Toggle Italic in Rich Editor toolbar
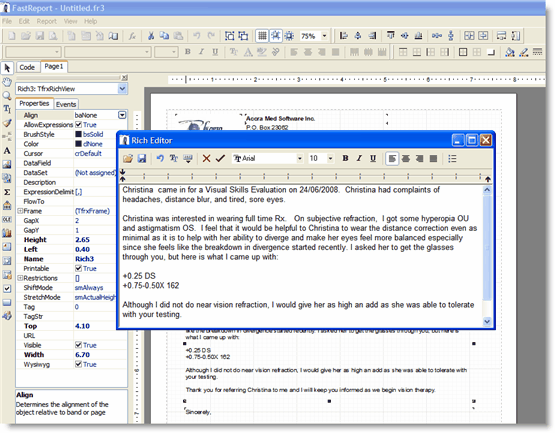The image size is (555, 433). 359,159
